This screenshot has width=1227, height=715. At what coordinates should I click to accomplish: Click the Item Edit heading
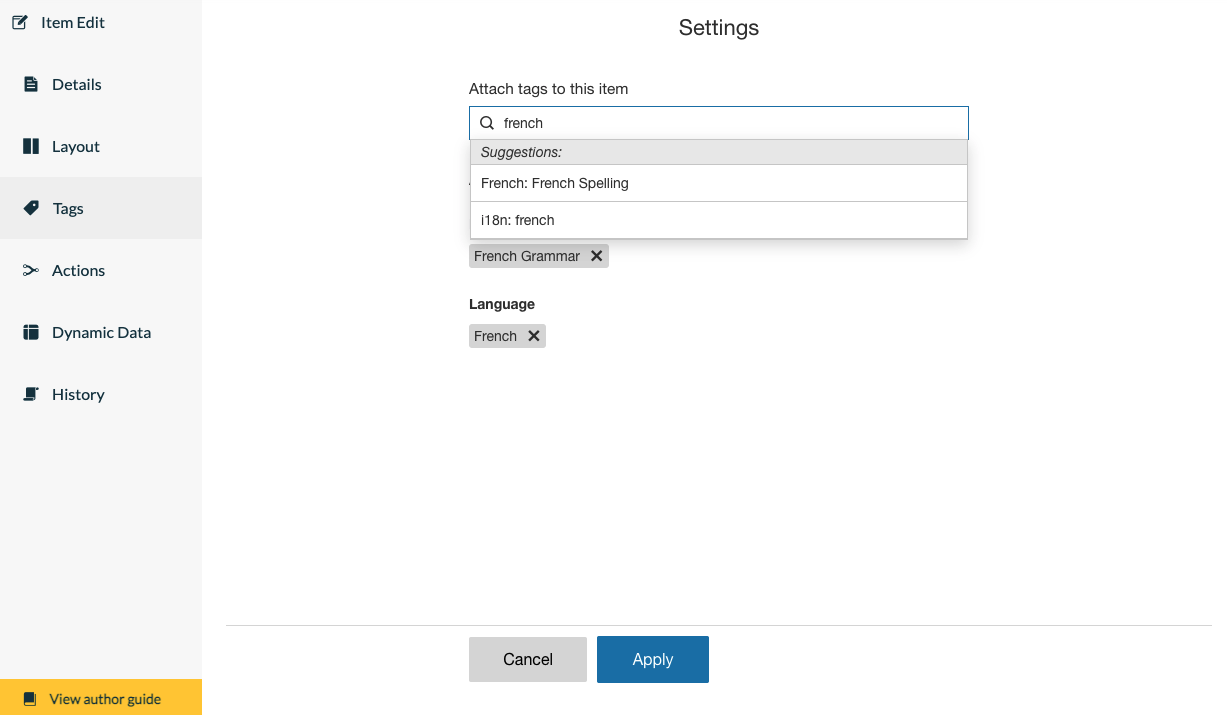pyautogui.click(x=73, y=22)
